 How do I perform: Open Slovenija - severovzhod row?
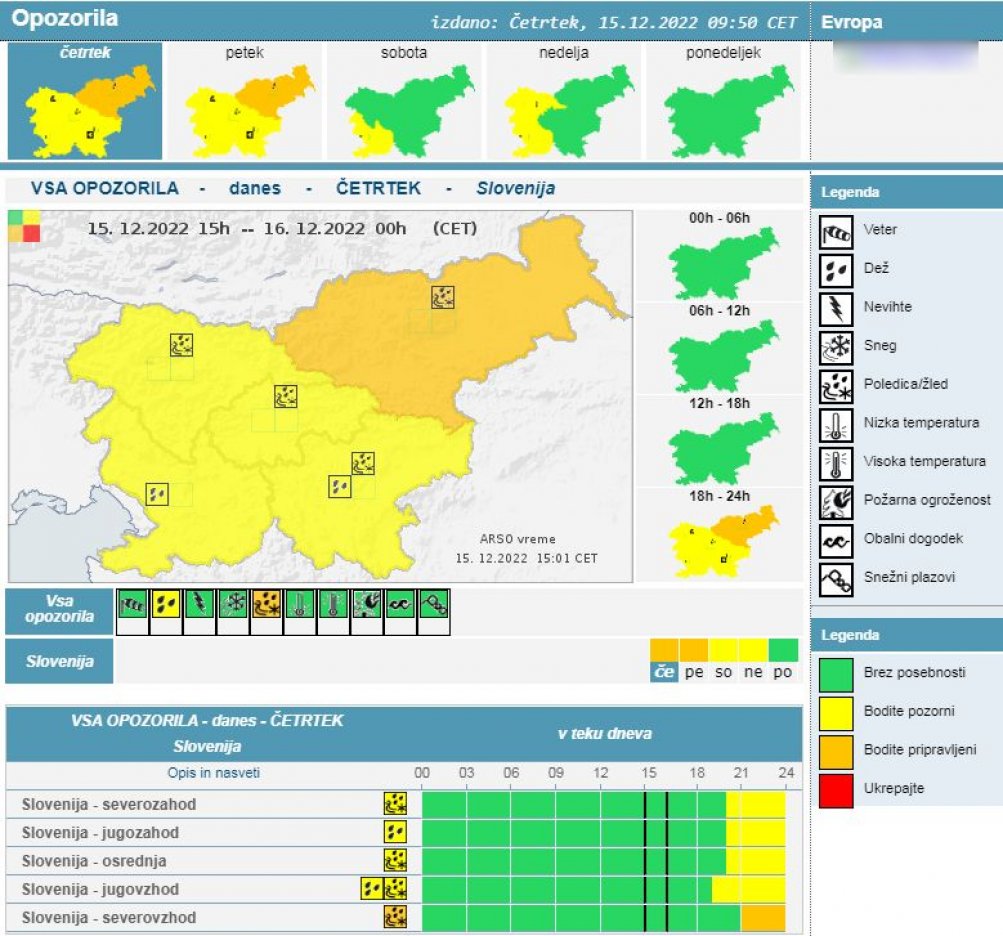404,917
